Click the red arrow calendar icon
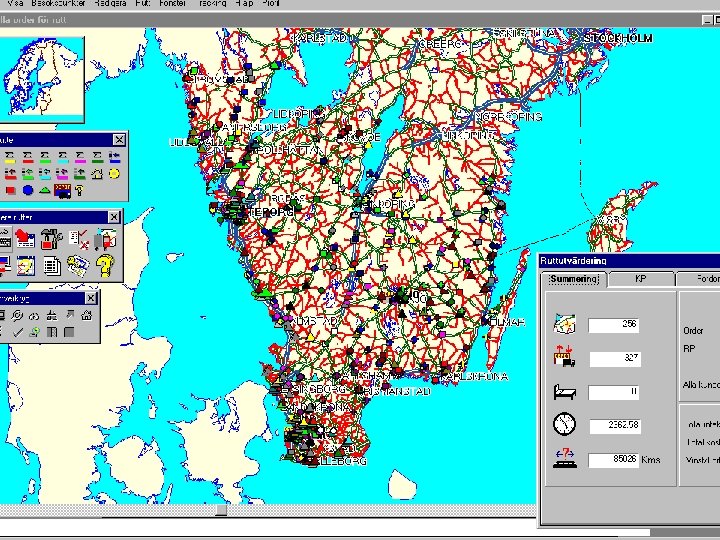720x540 pixels. tap(25, 239)
